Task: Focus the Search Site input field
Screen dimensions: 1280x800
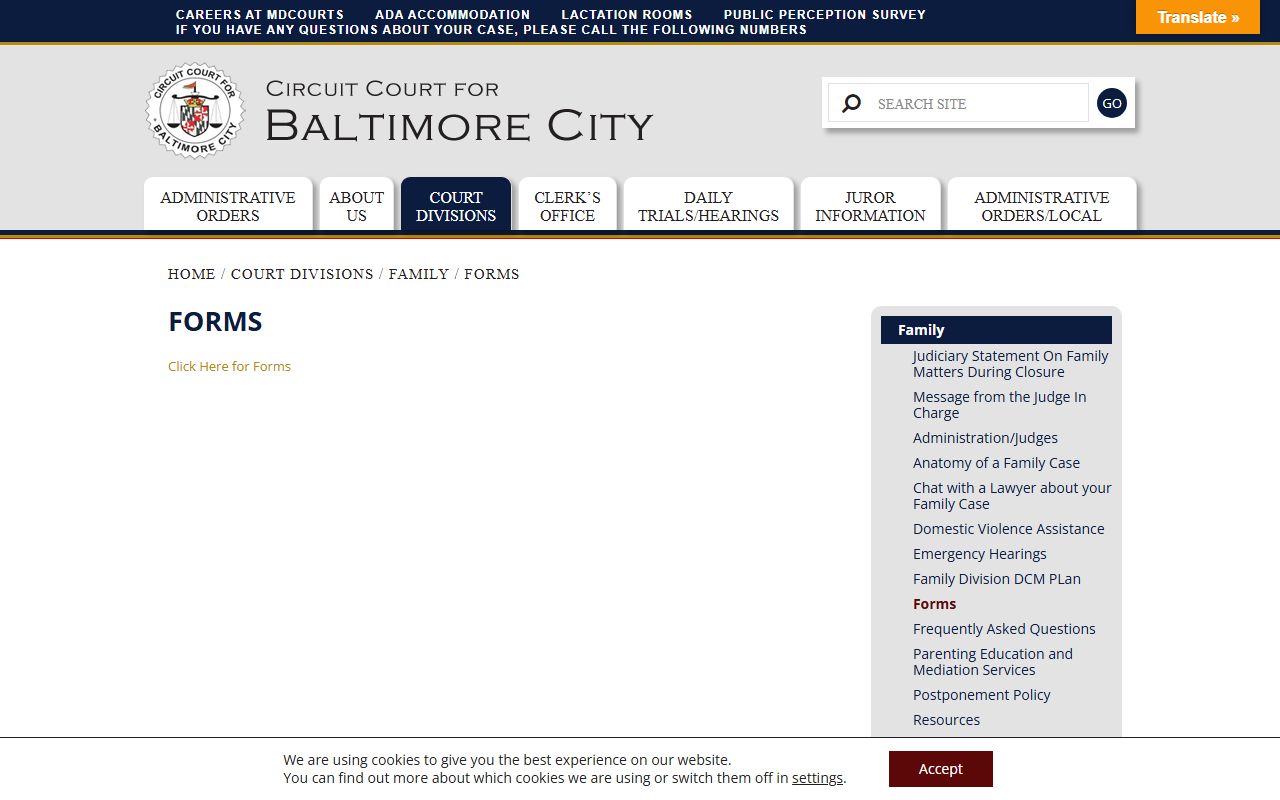Action: tap(958, 103)
